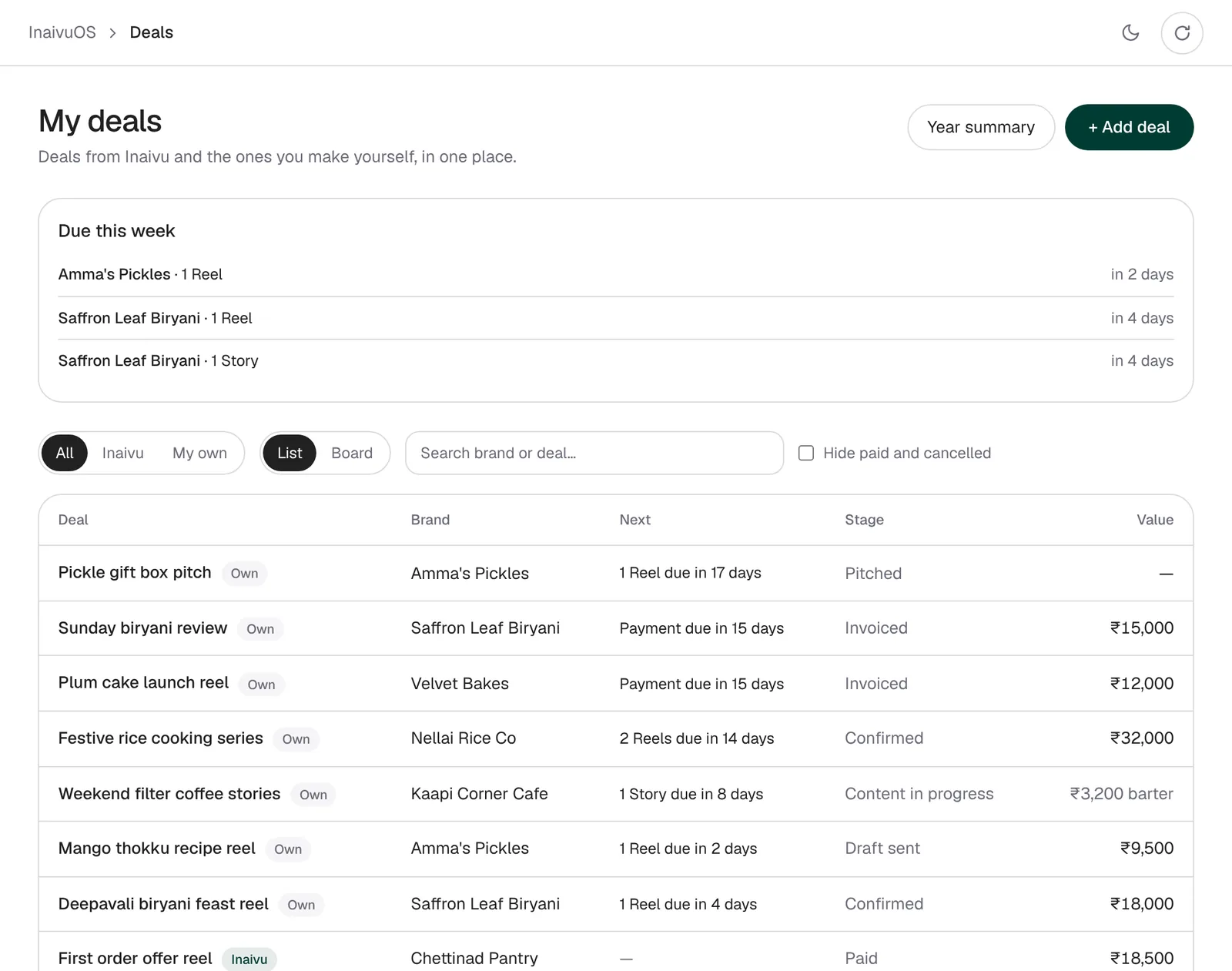Click Nellai Rice Co brand cell
Image resolution: width=1232 pixels, height=971 pixels.
464,738
